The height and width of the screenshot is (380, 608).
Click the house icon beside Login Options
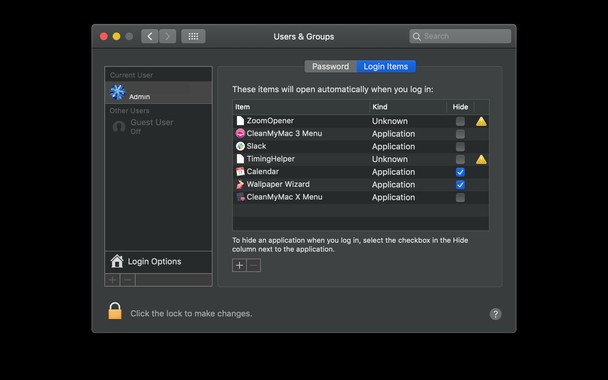pyautogui.click(x=117, y=261)
